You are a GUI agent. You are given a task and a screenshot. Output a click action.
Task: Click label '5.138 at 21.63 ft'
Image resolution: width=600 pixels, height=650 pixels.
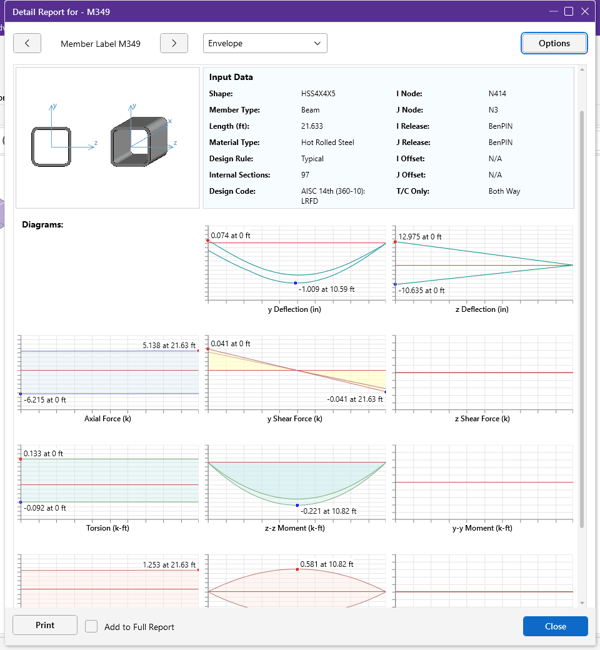(169, 345)
